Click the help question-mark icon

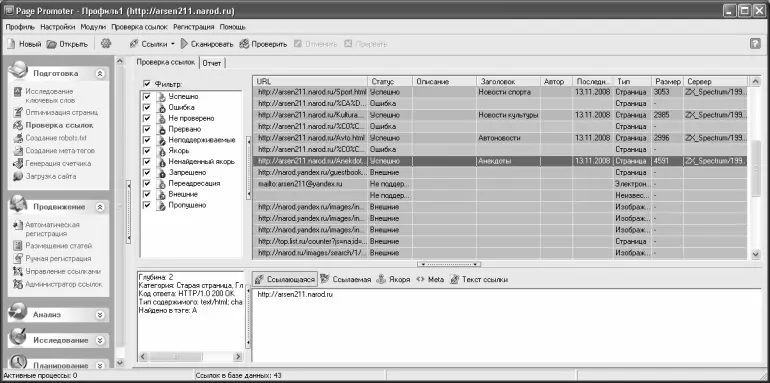[755, 44]
